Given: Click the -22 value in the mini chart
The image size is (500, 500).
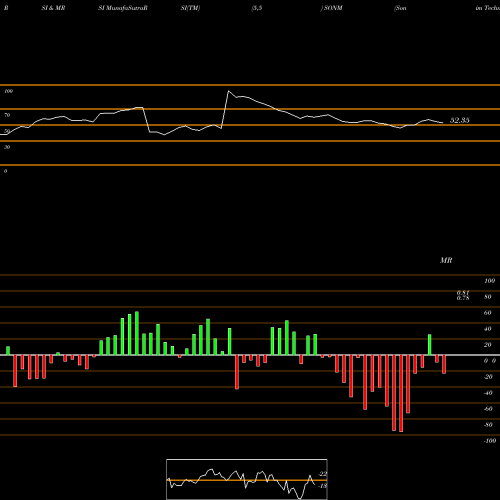Looking at the screenshot, I should [322, 474].
